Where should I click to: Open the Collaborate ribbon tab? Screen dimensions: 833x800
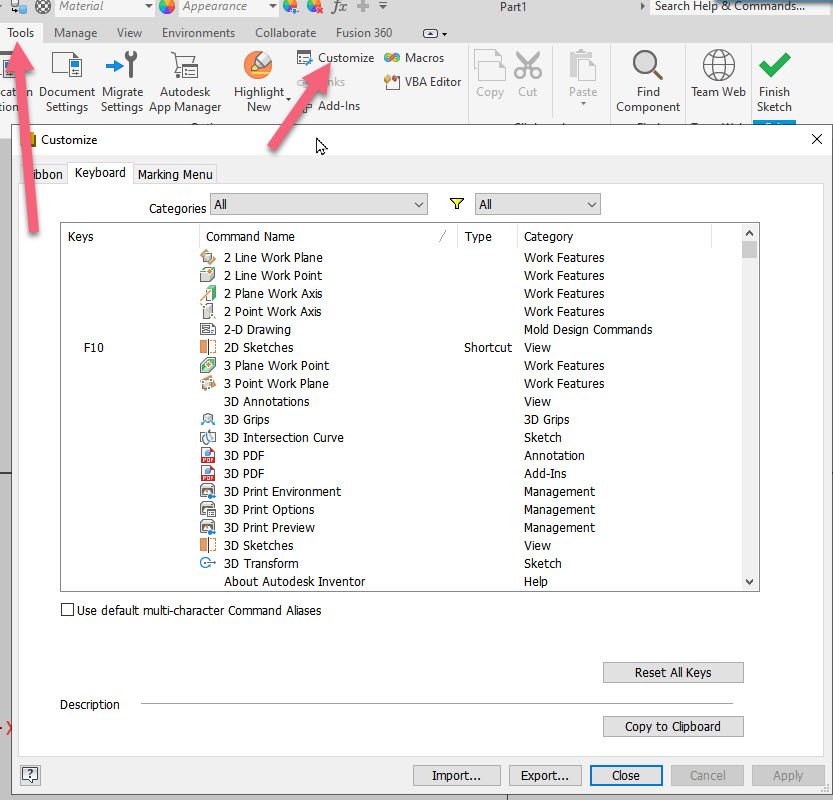click(285, 33)
